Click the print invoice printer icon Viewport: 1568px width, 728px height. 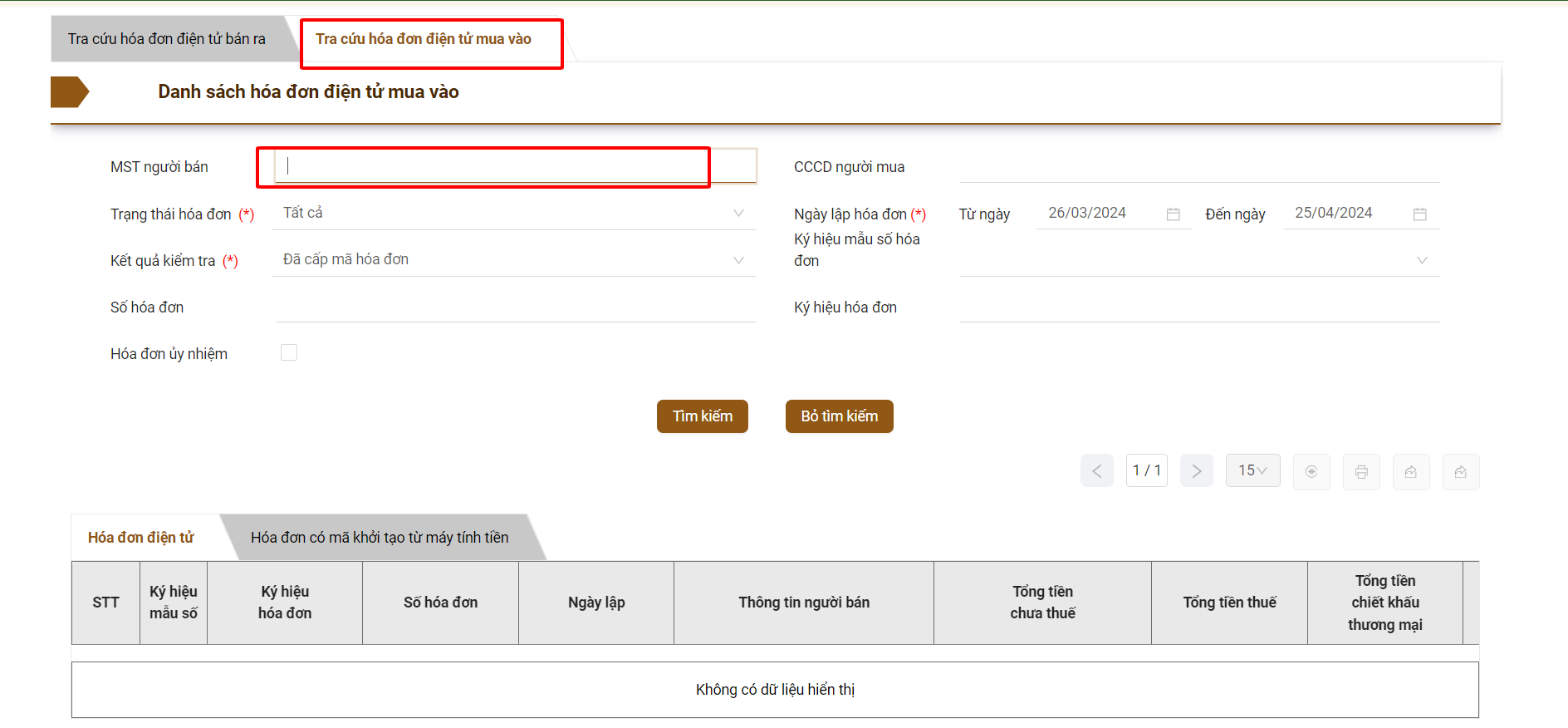pyautogui.click(x=1361, y=472)
